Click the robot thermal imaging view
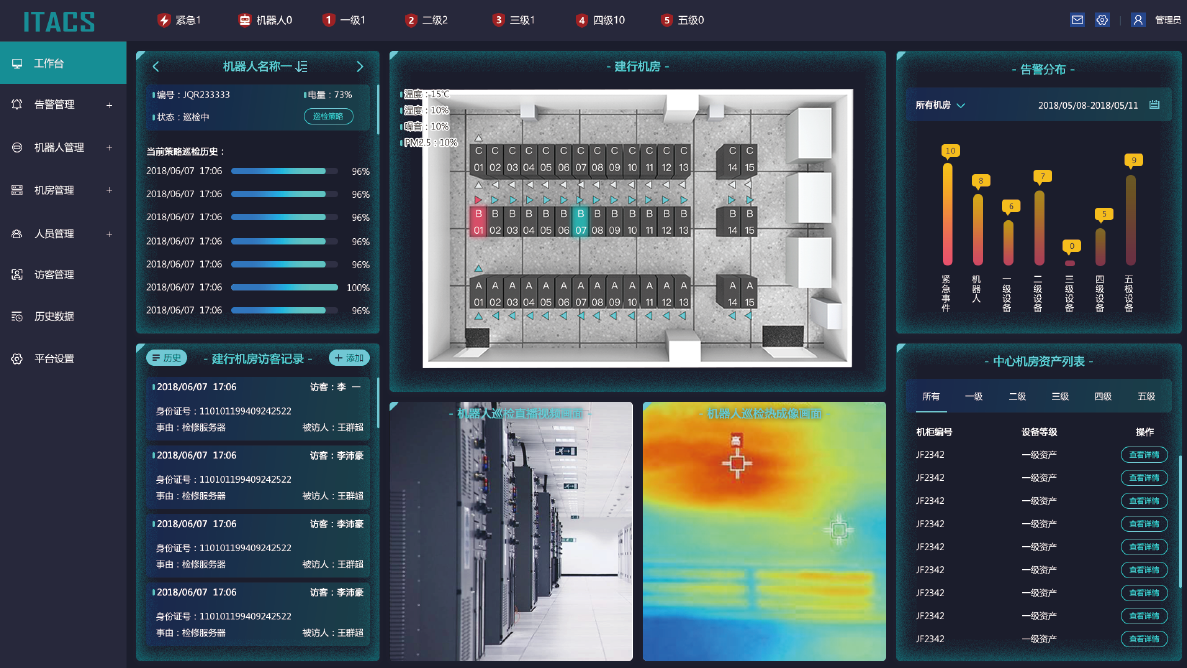 tap(764, 532)
